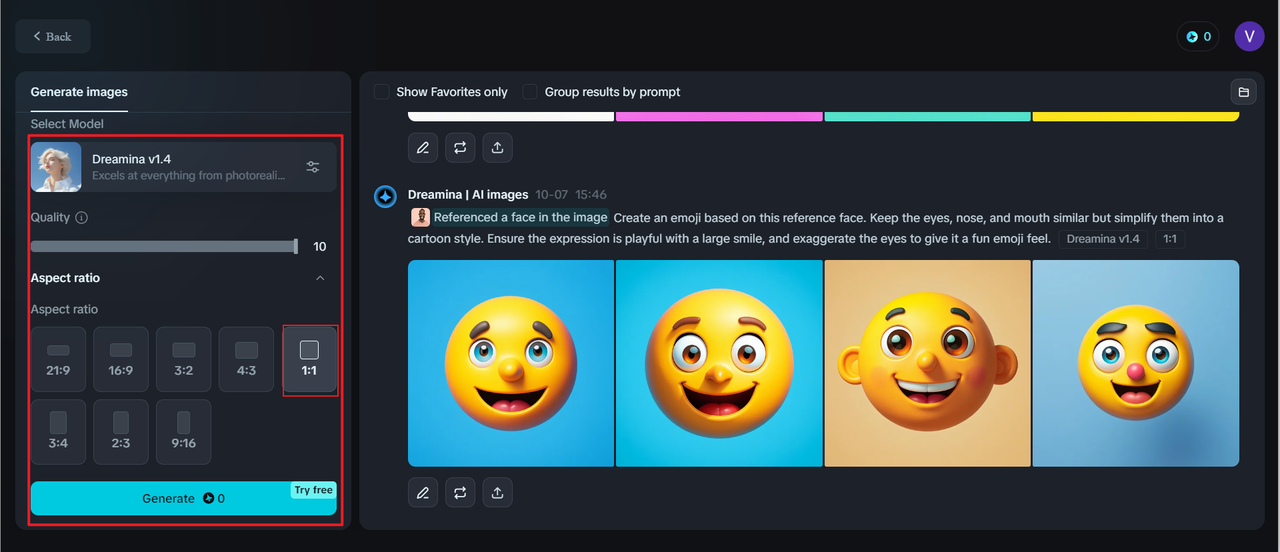Viewport: 1280px width, 552px height.
Task: Enable Show Favorites only checkbox
Action: 382,92
